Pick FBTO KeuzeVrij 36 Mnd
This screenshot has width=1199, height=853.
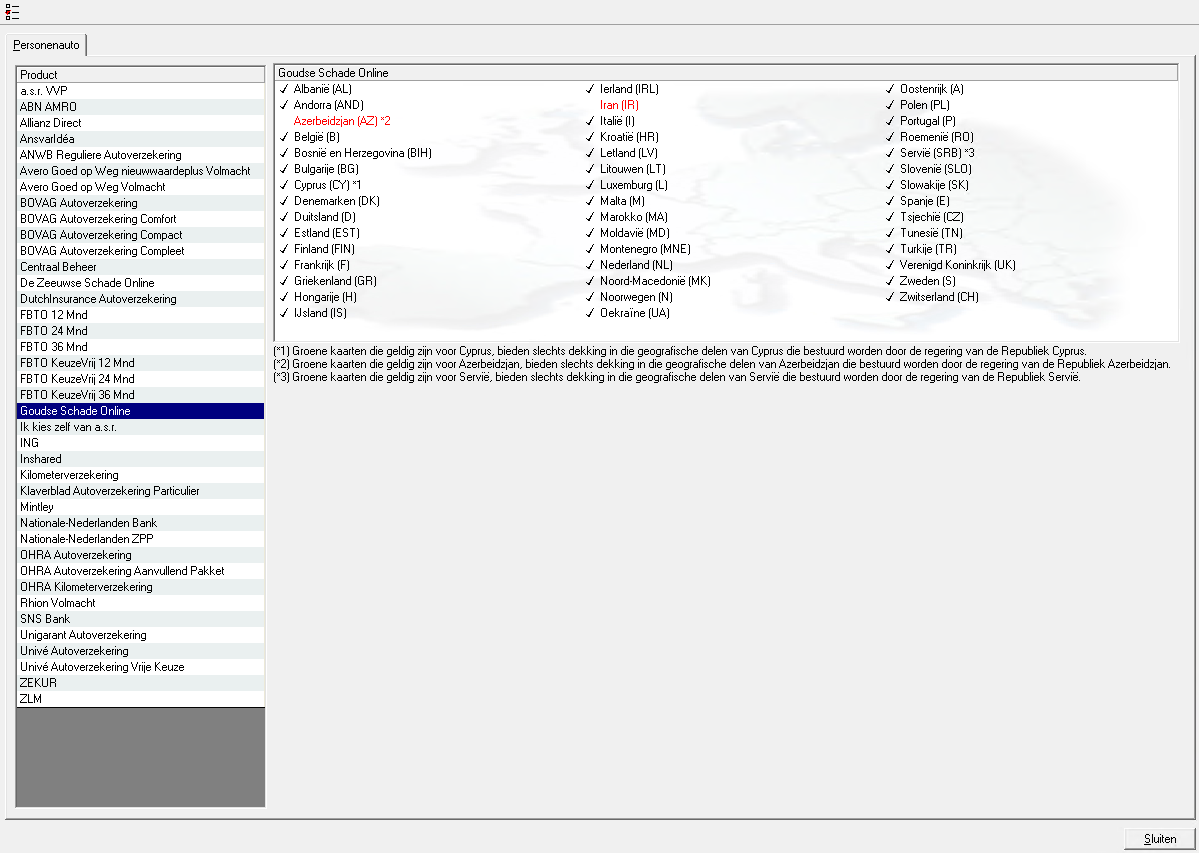[x=140, y=395]
